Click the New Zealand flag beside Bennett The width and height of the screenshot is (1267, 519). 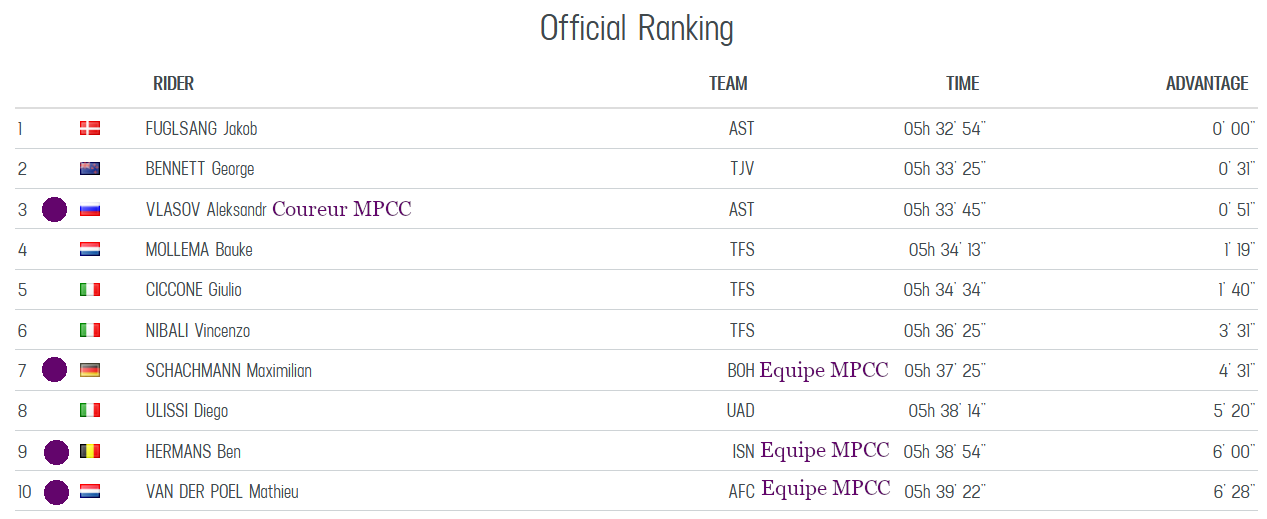point(90,169)
